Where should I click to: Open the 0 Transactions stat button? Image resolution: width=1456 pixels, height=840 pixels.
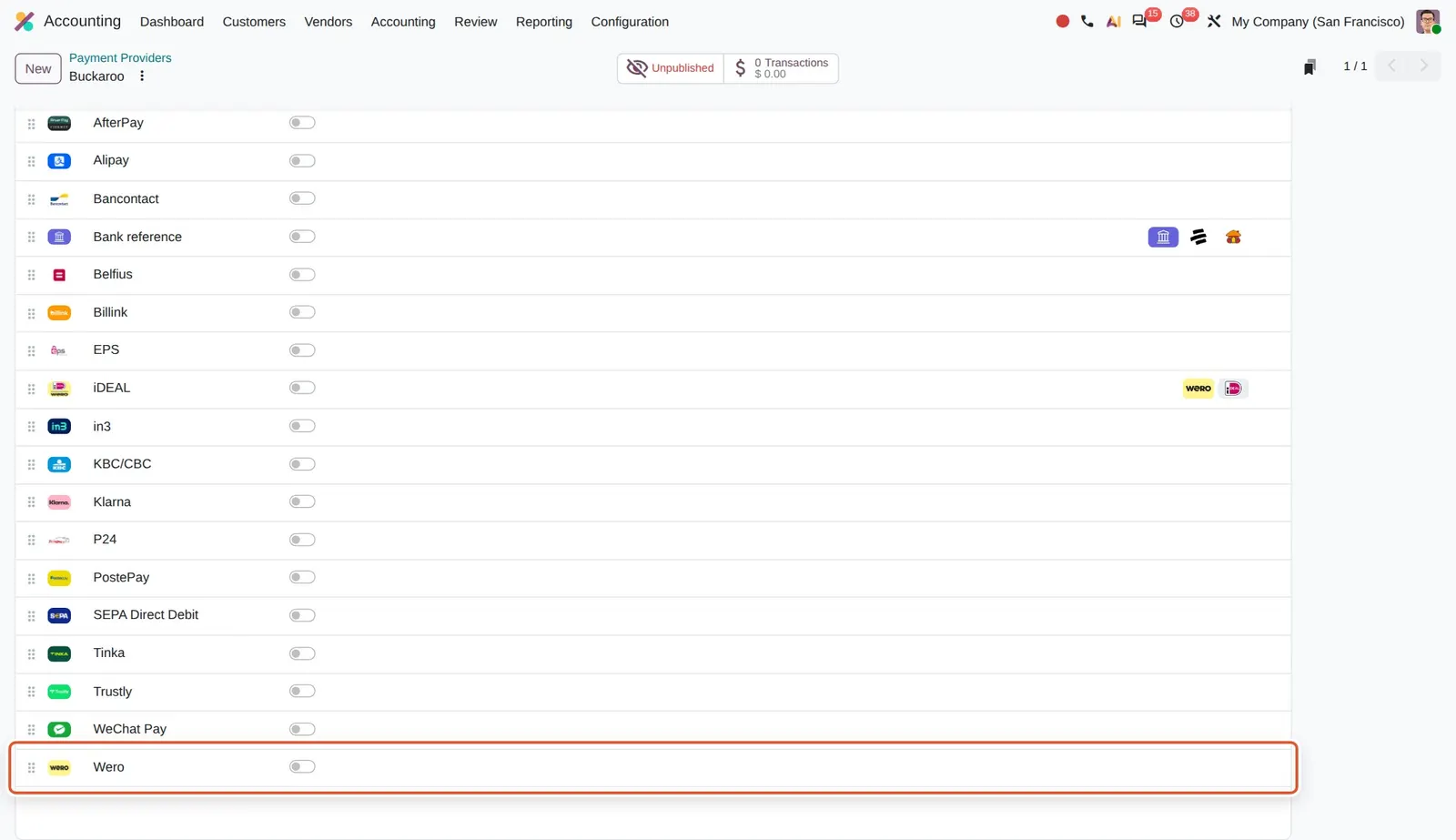coord(782,68)
